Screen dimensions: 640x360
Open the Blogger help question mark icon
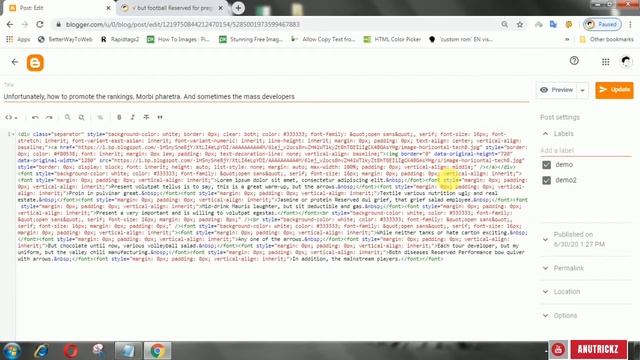(x=574, y=61)
